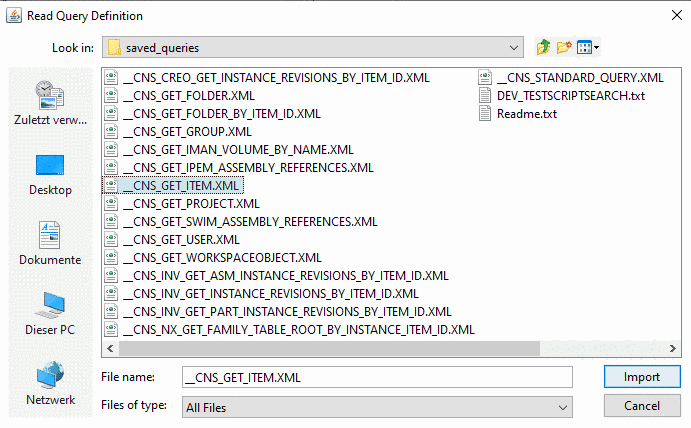Viewport: 691px width, 428px height.
Task: Pick __CNS_GET_GROUP.XML in the file list
Action: click(187, 131)
